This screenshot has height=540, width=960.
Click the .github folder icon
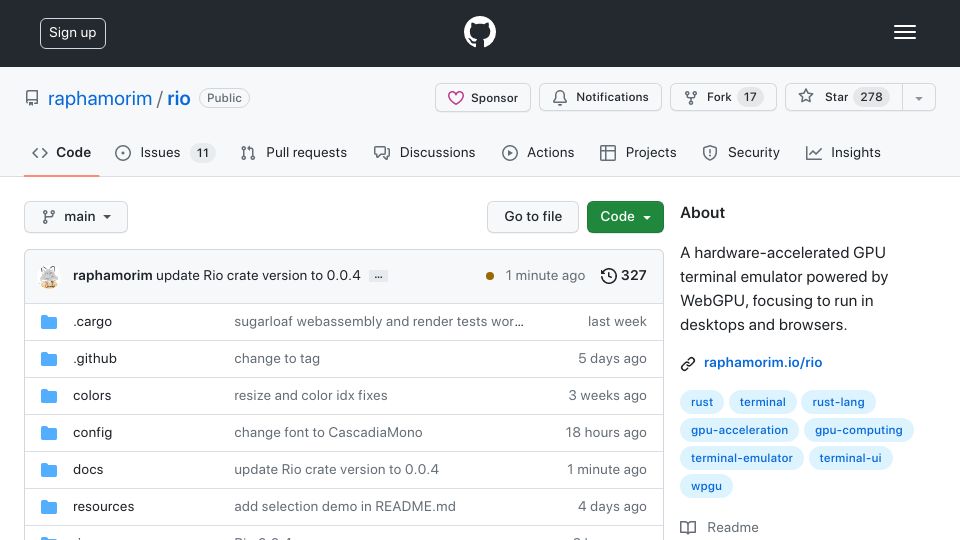49,359
